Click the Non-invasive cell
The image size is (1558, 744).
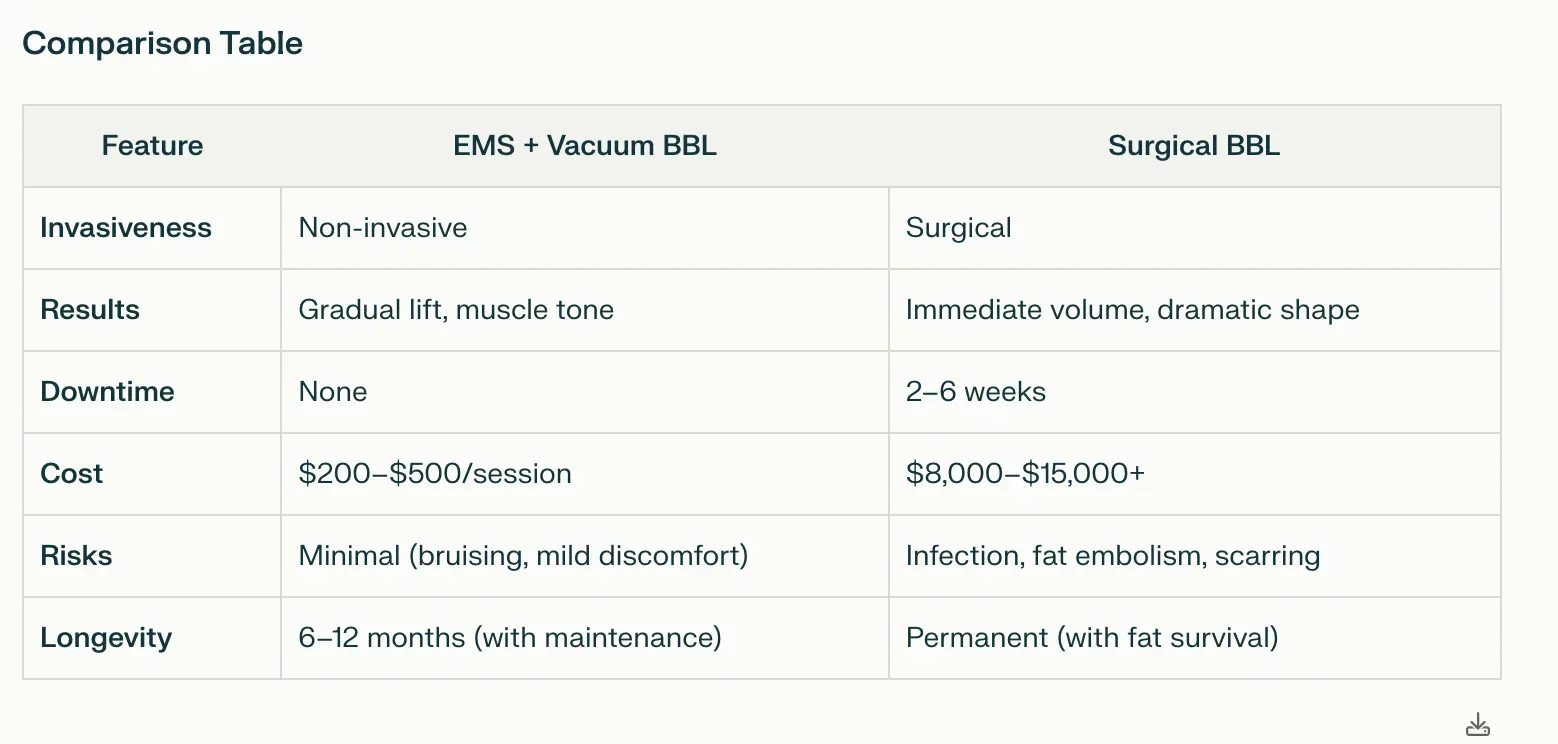pos(585,228)
